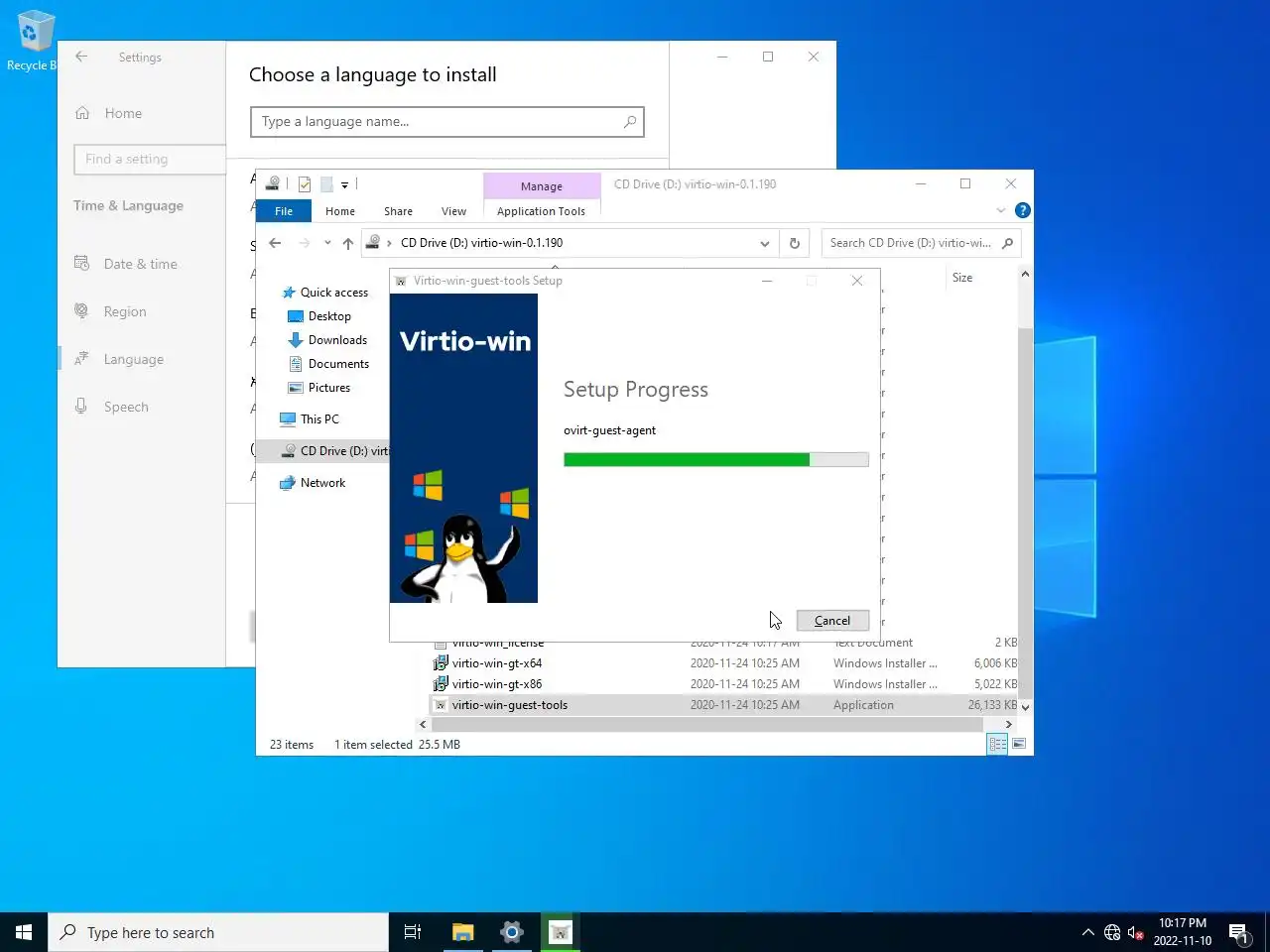Expand the ribbon chevron
Viewport: 1270px width, 952px height.
[1001, 210]
